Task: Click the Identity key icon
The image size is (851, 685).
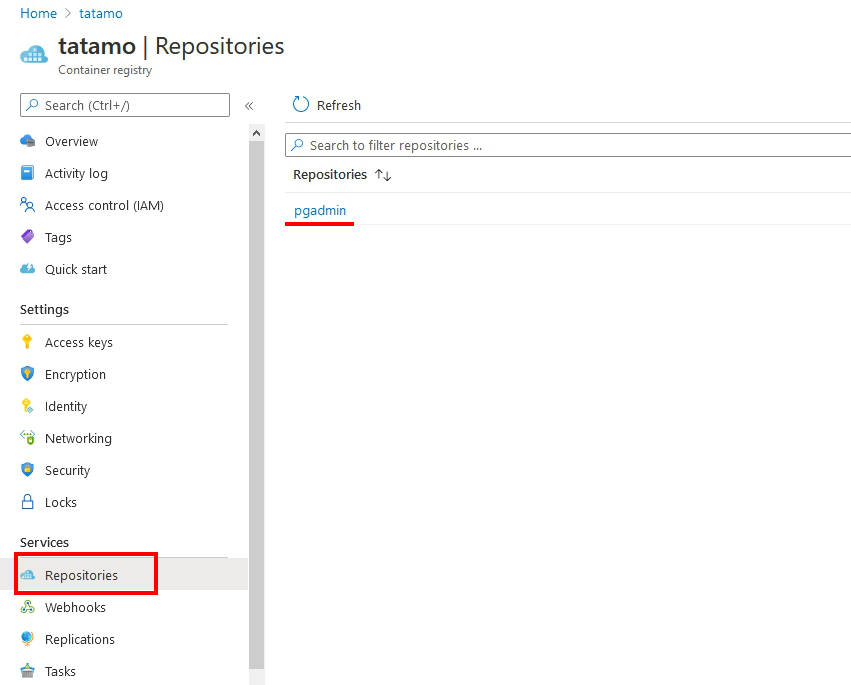Action: [x=27, y=406]
